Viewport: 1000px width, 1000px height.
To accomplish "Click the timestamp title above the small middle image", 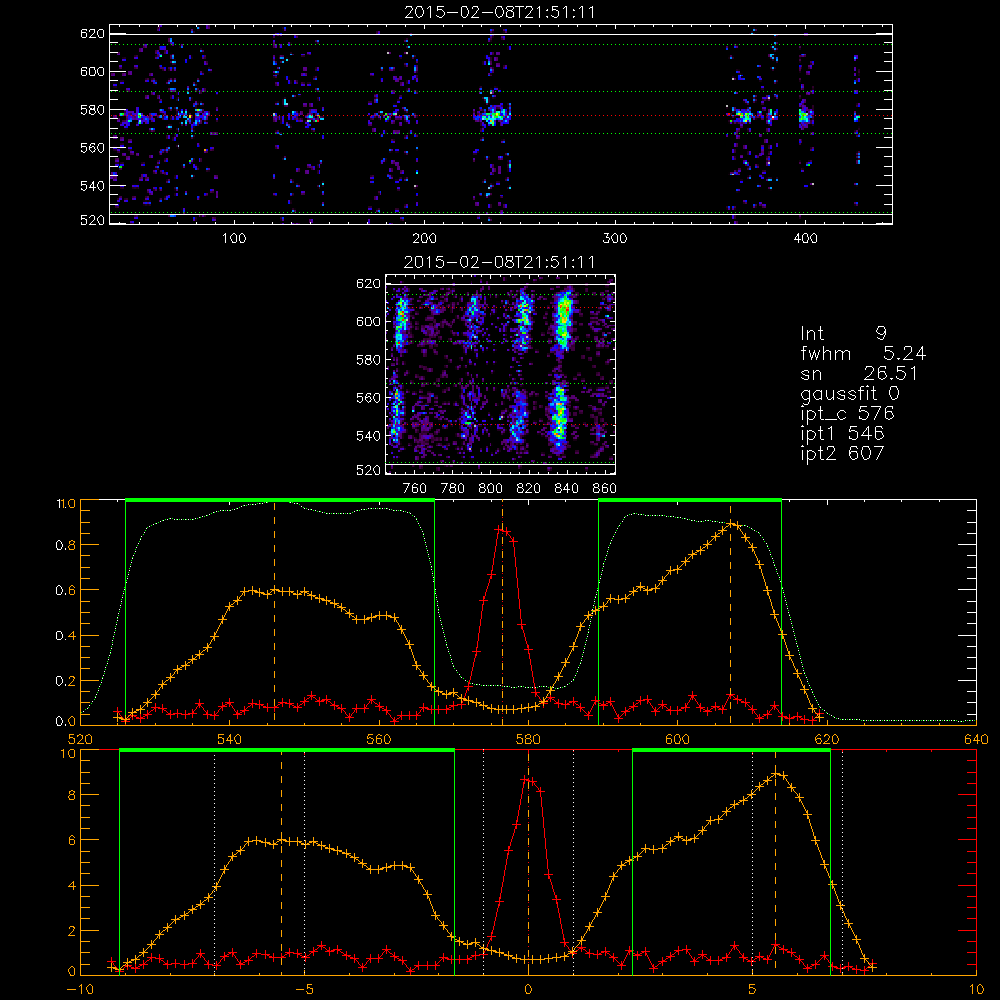I will click(x=500, y=262).
